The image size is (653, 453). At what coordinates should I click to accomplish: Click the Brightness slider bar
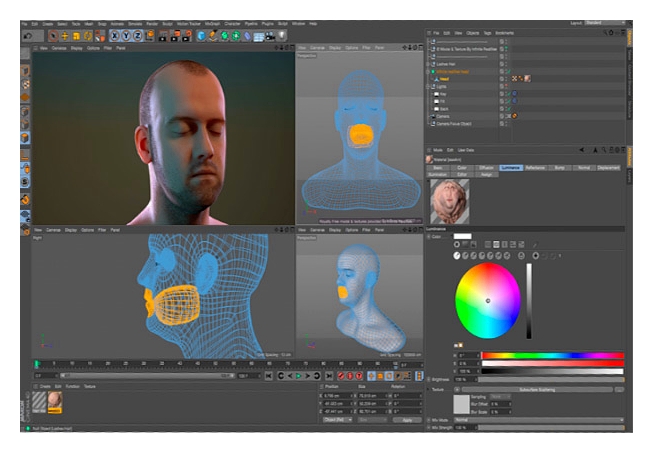pyautogui.click(x=551, y=380)
